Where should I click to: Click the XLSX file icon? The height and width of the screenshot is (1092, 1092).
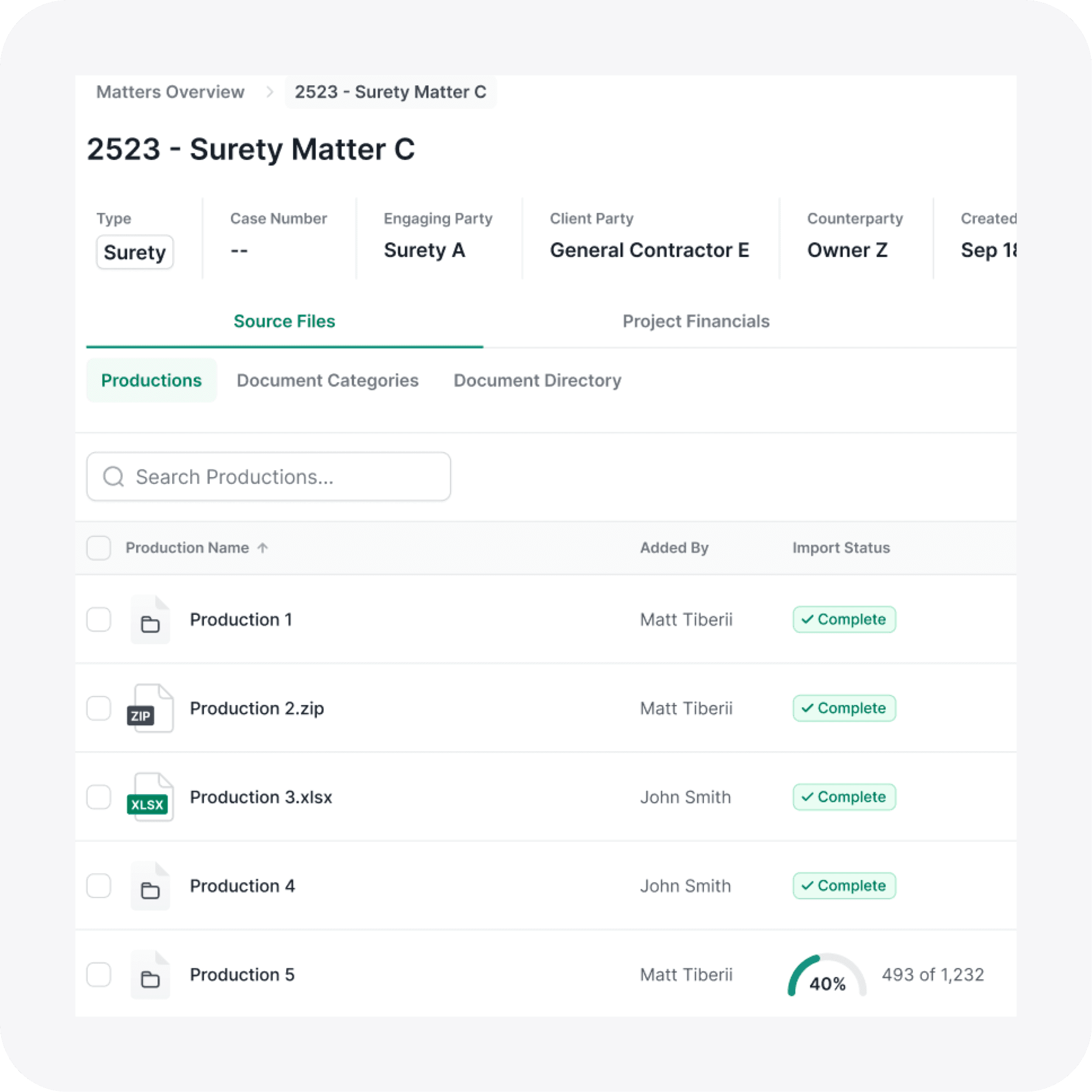pyautogui.click(x=150, y=797)
